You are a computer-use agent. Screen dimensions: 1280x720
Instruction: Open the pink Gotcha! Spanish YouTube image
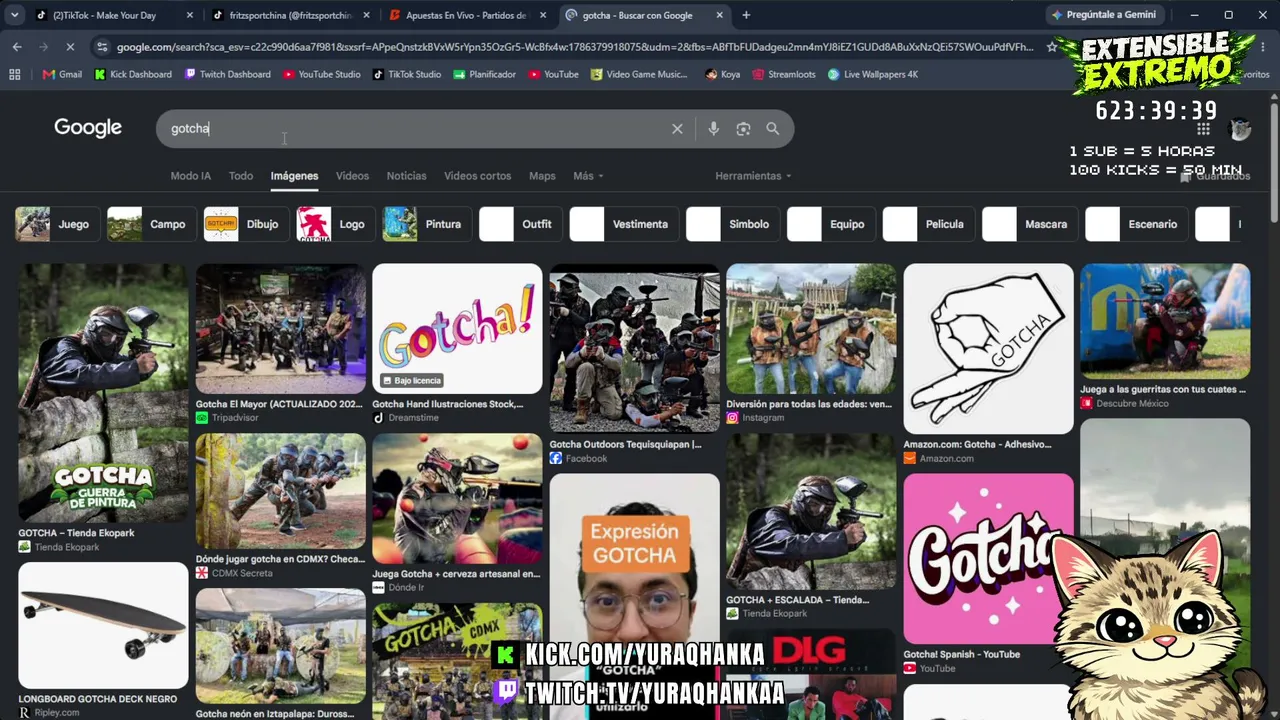pos(988,559)
